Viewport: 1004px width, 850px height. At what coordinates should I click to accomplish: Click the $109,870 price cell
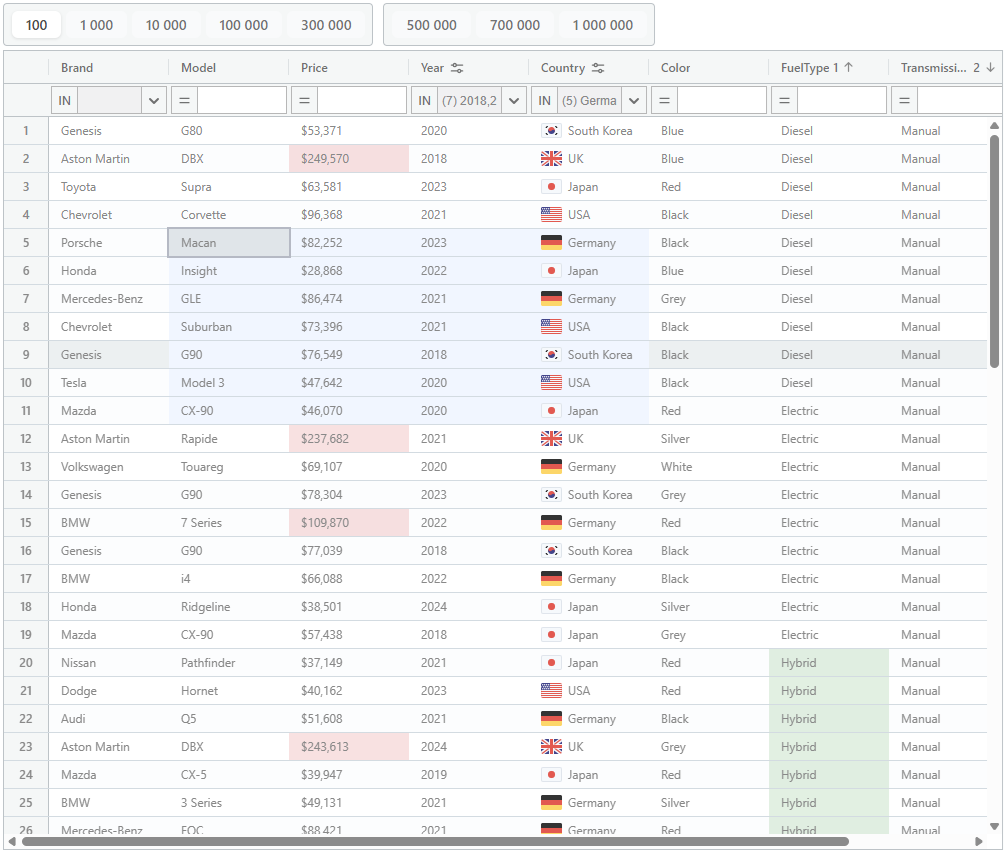pyautogui.click(x=349, y=523)
